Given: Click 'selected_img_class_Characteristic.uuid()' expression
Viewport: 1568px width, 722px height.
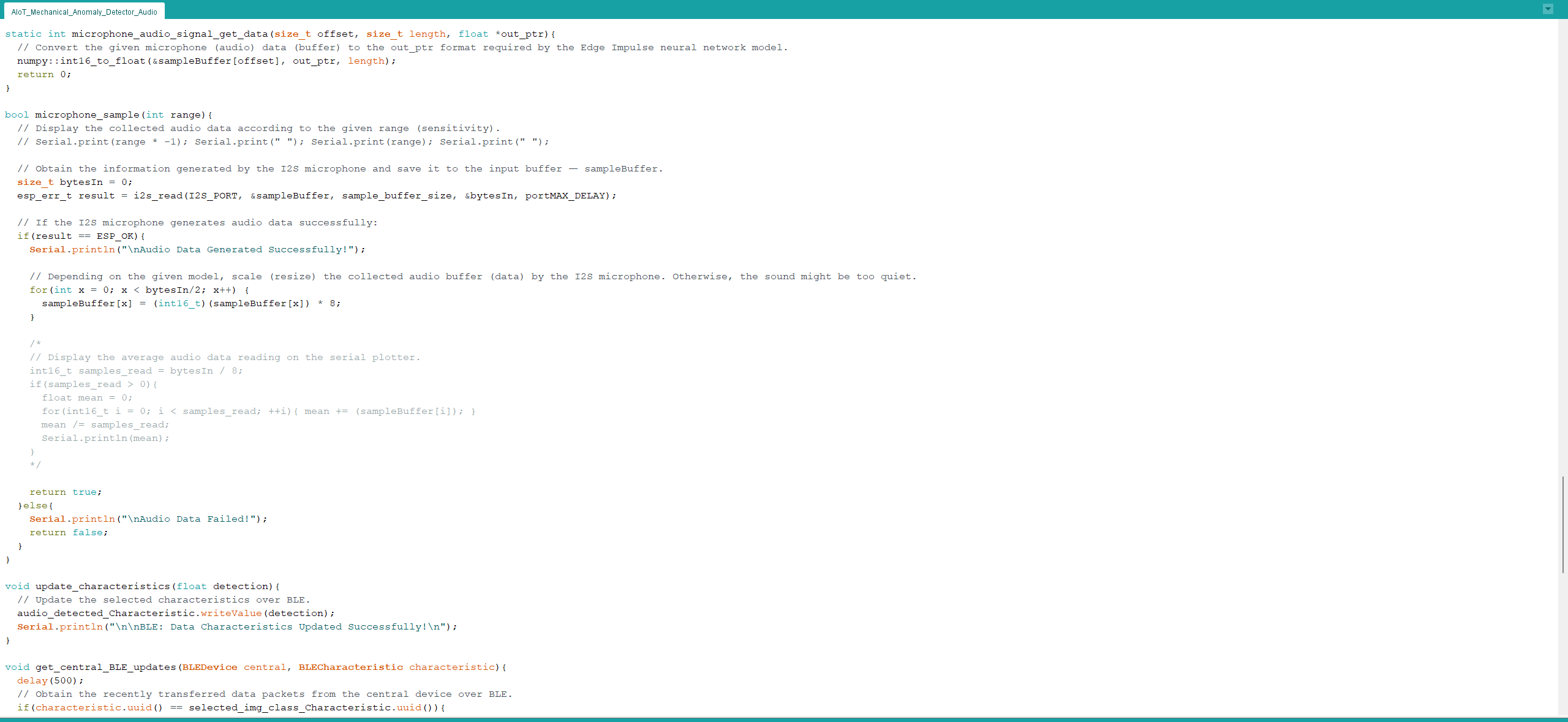Looking at the screenshot, I should click(311, 708).
